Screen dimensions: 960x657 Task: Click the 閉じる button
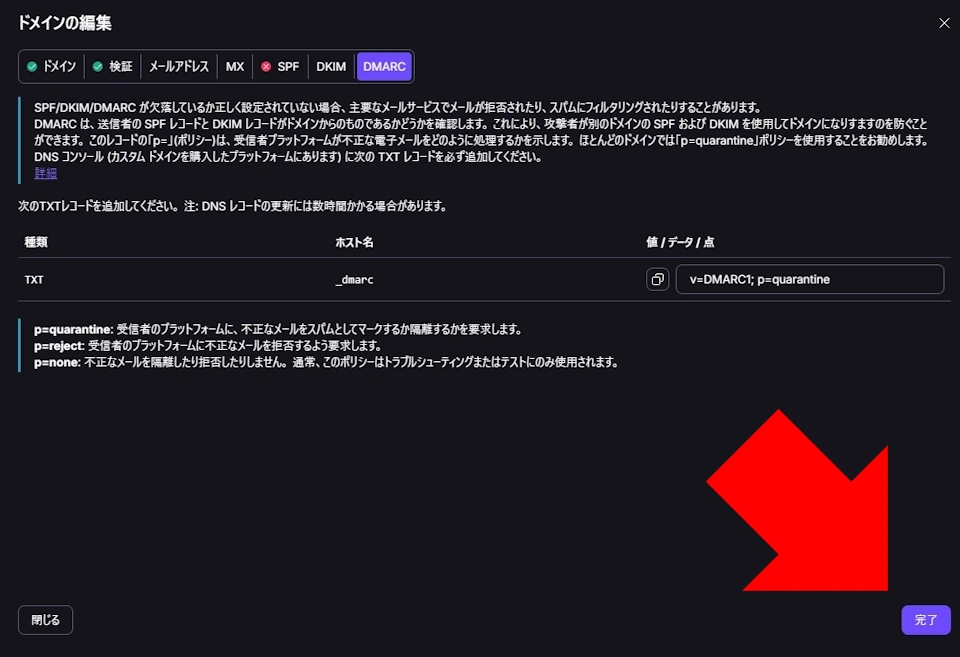pos(44,620)
